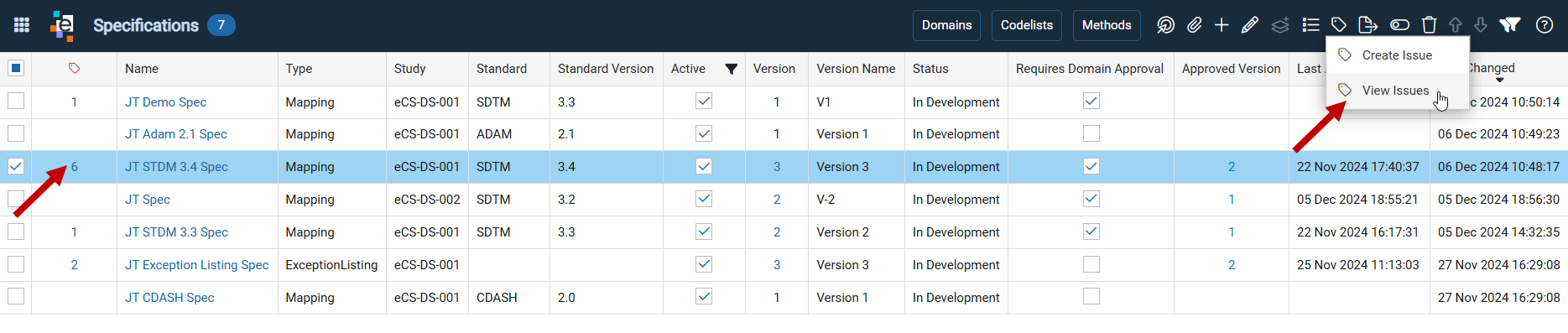Toggle Requires Domain Approval for JT Exception Listing Spec
Viewport: 1568px width, 333px height.
click(1091, 264)
